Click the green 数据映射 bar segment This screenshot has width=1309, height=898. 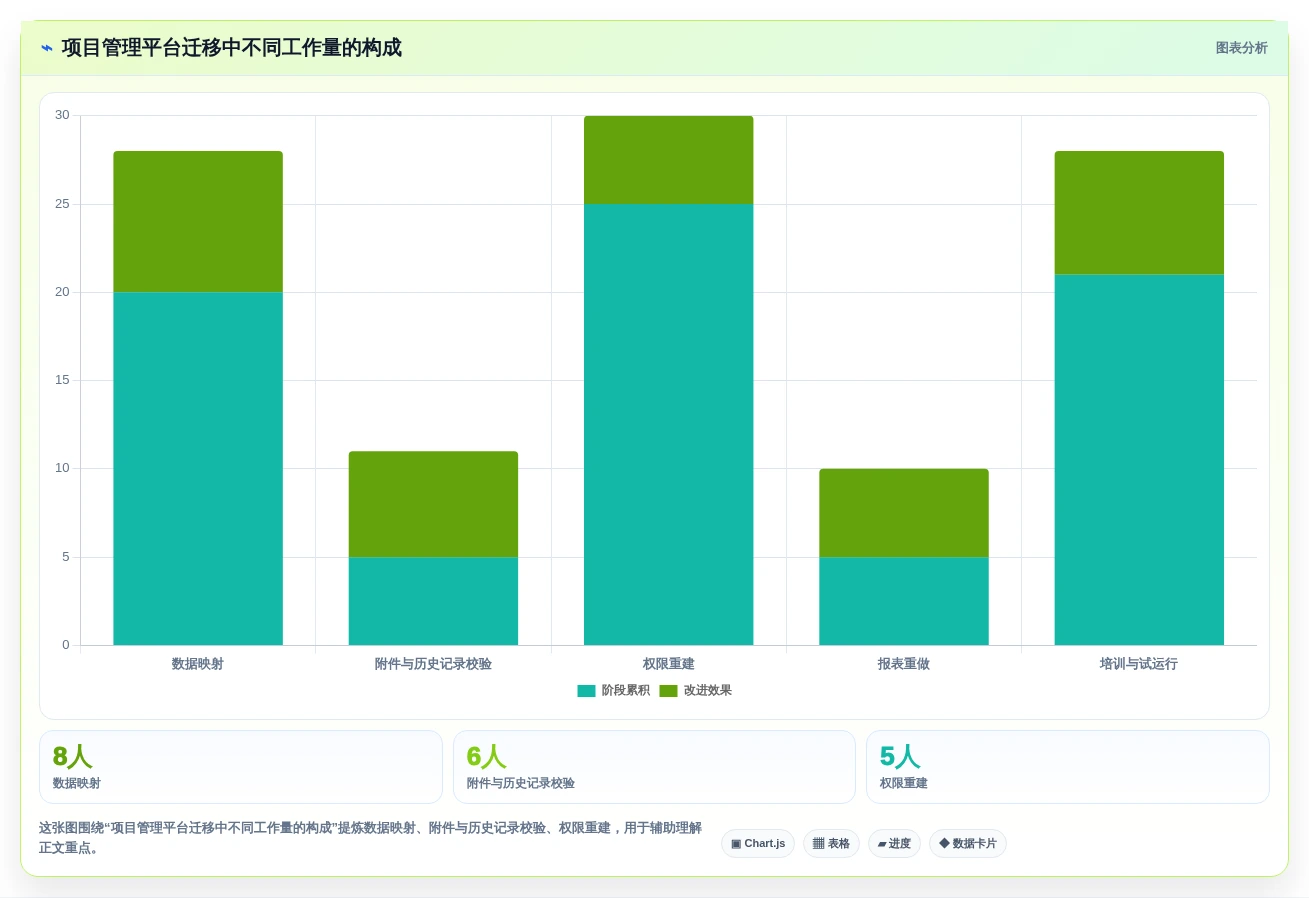point(198,222)
